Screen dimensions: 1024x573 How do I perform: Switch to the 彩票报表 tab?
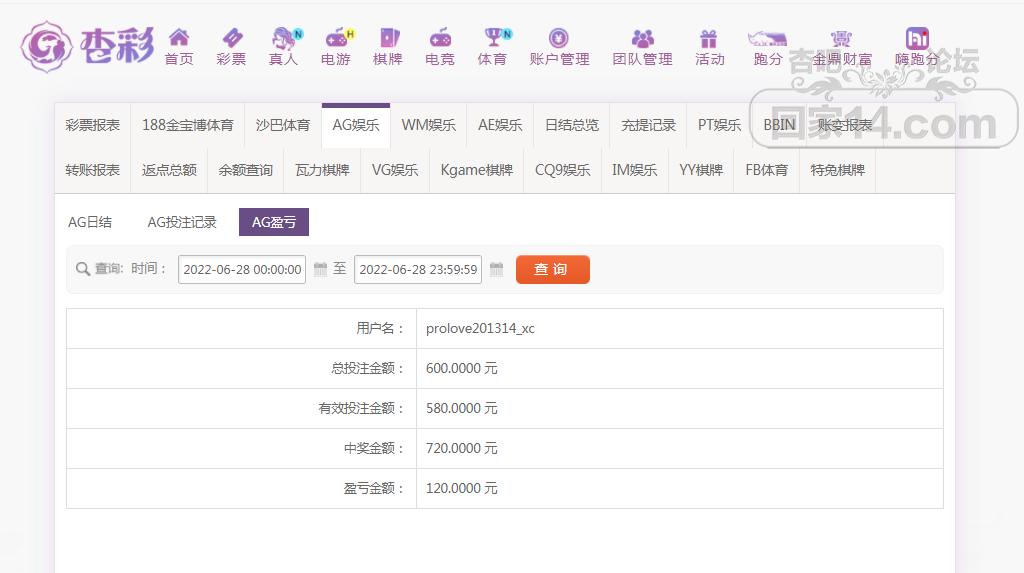pyautogui.click(x=93, y=126)
